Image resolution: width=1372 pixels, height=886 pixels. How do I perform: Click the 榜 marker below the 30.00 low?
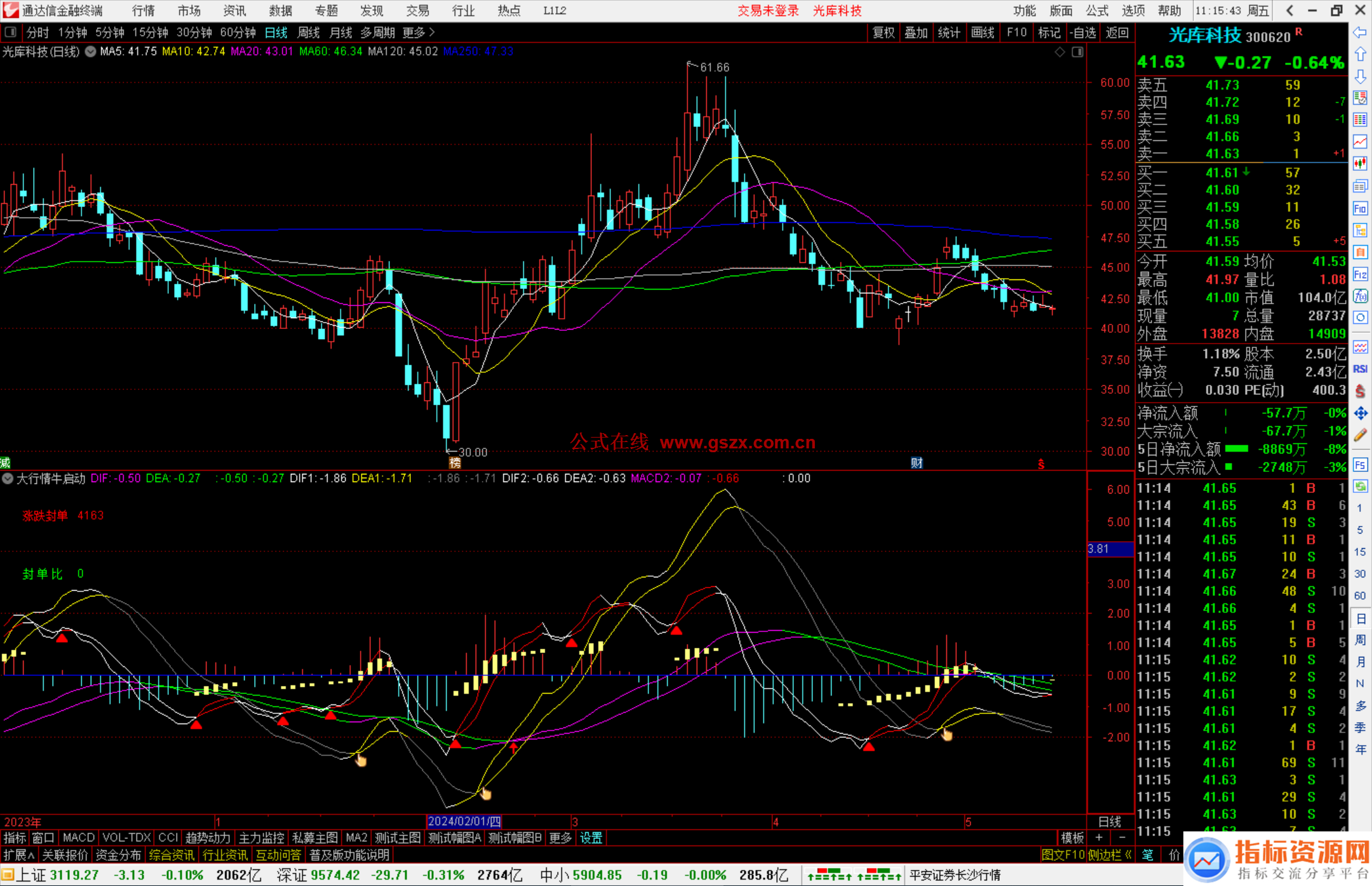tap(455, 463)
